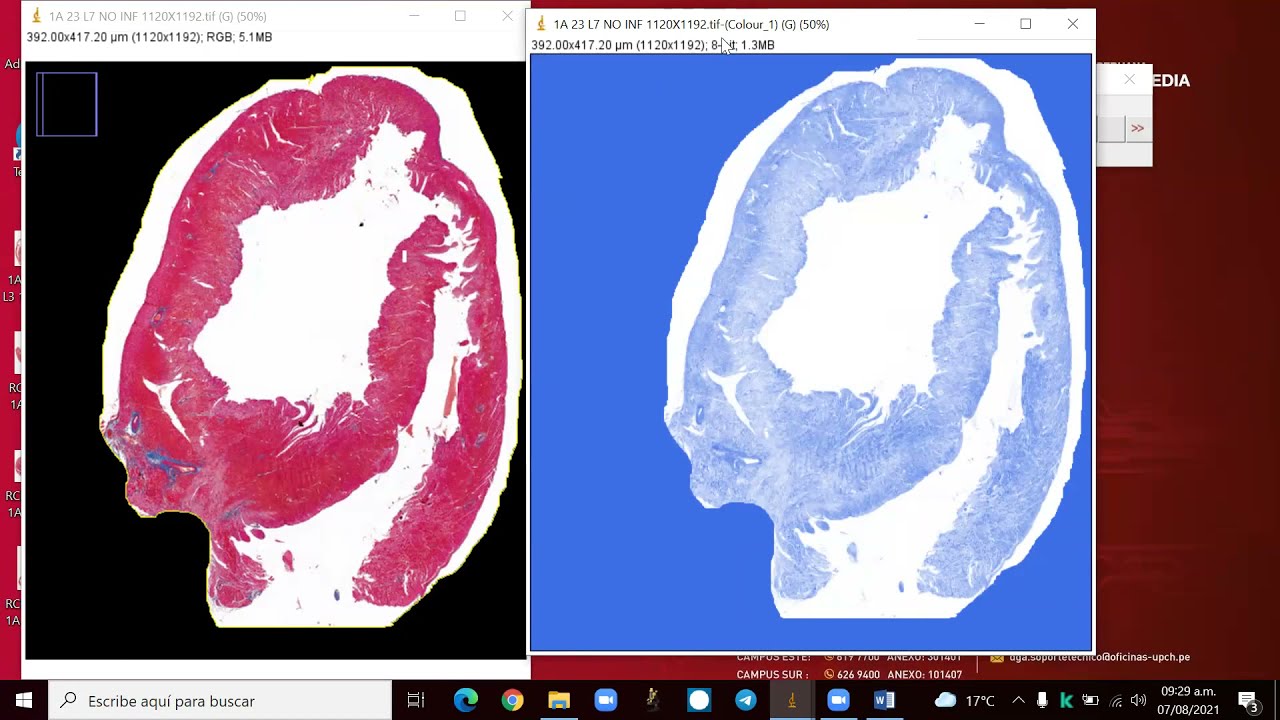Viewport: 1280px width, 720px height.
Task: Check the battery status icon
Action: 1091,701
